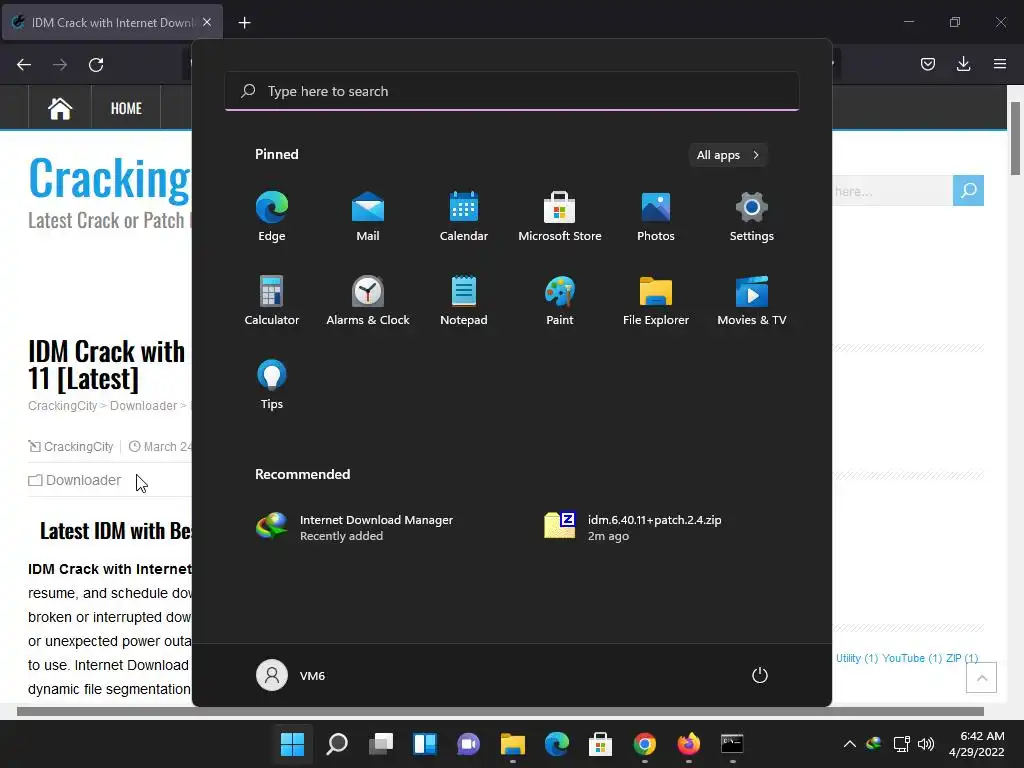Go forward in the Firefox browser

60,65
